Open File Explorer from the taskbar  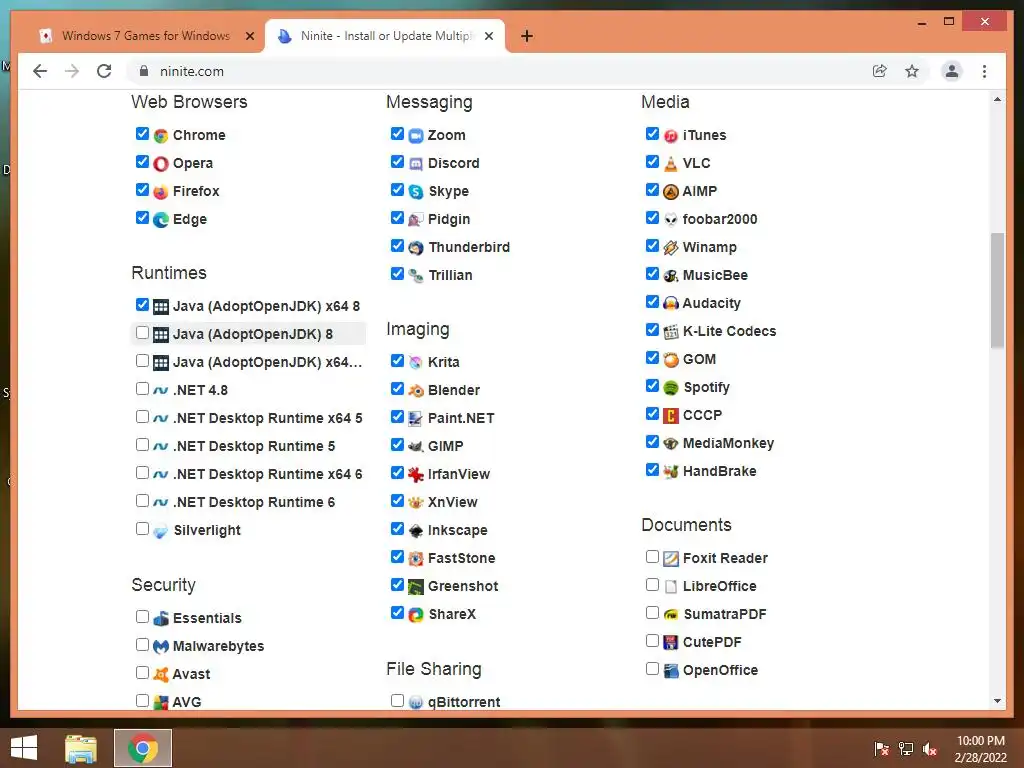[x=81, y=748]
